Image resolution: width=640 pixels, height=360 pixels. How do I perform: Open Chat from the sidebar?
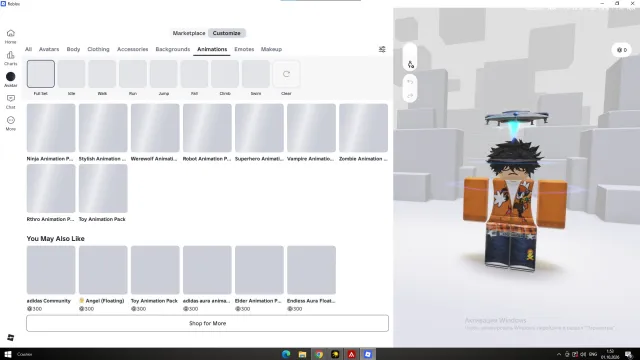click(11, 102)
